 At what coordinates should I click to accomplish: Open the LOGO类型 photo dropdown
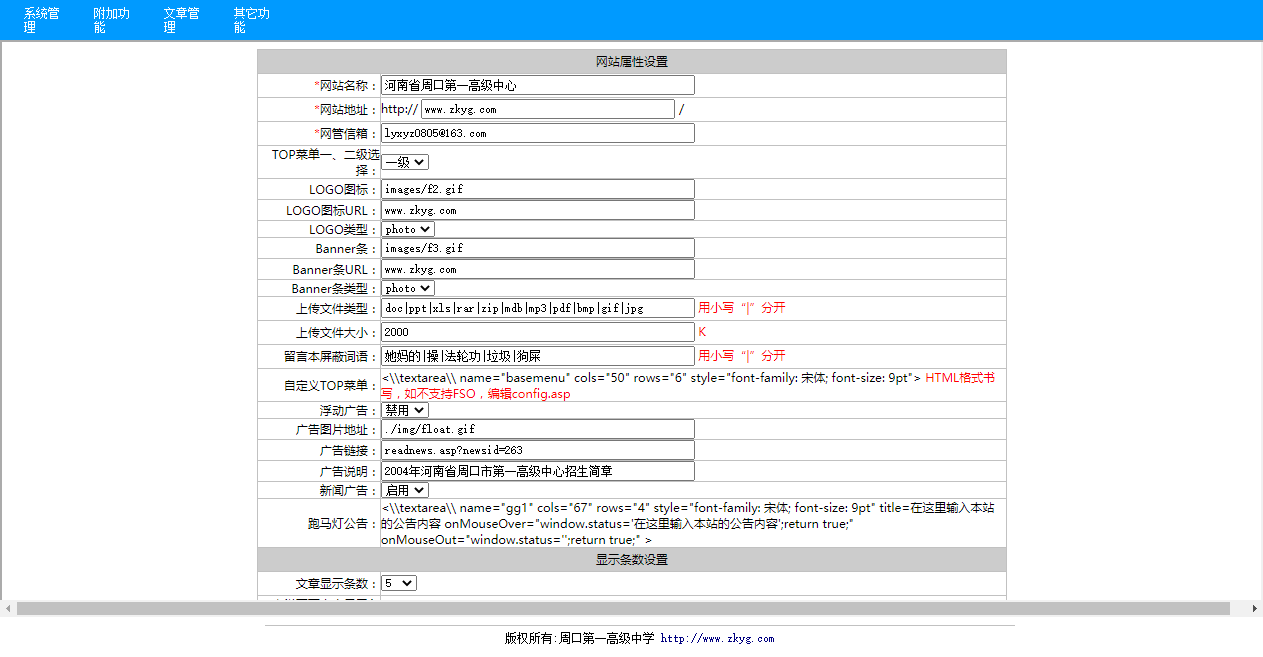(408, 230)
